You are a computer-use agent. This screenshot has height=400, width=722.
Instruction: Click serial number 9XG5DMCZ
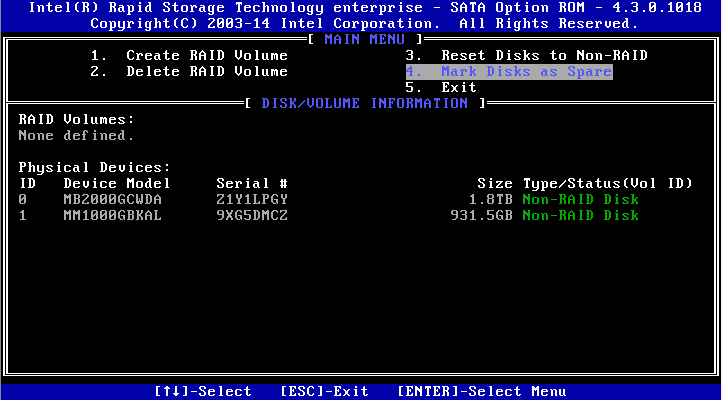(252, 215)
